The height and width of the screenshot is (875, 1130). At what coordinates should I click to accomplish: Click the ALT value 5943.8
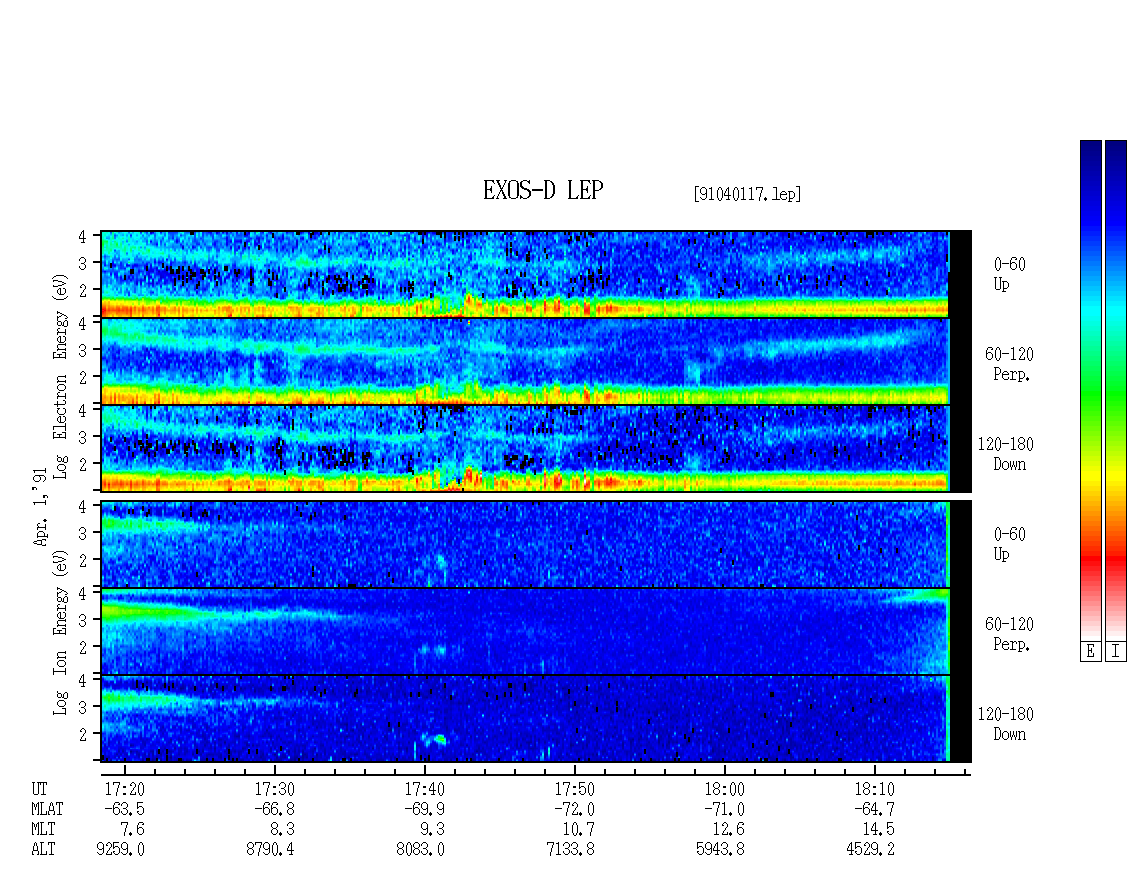720,850
